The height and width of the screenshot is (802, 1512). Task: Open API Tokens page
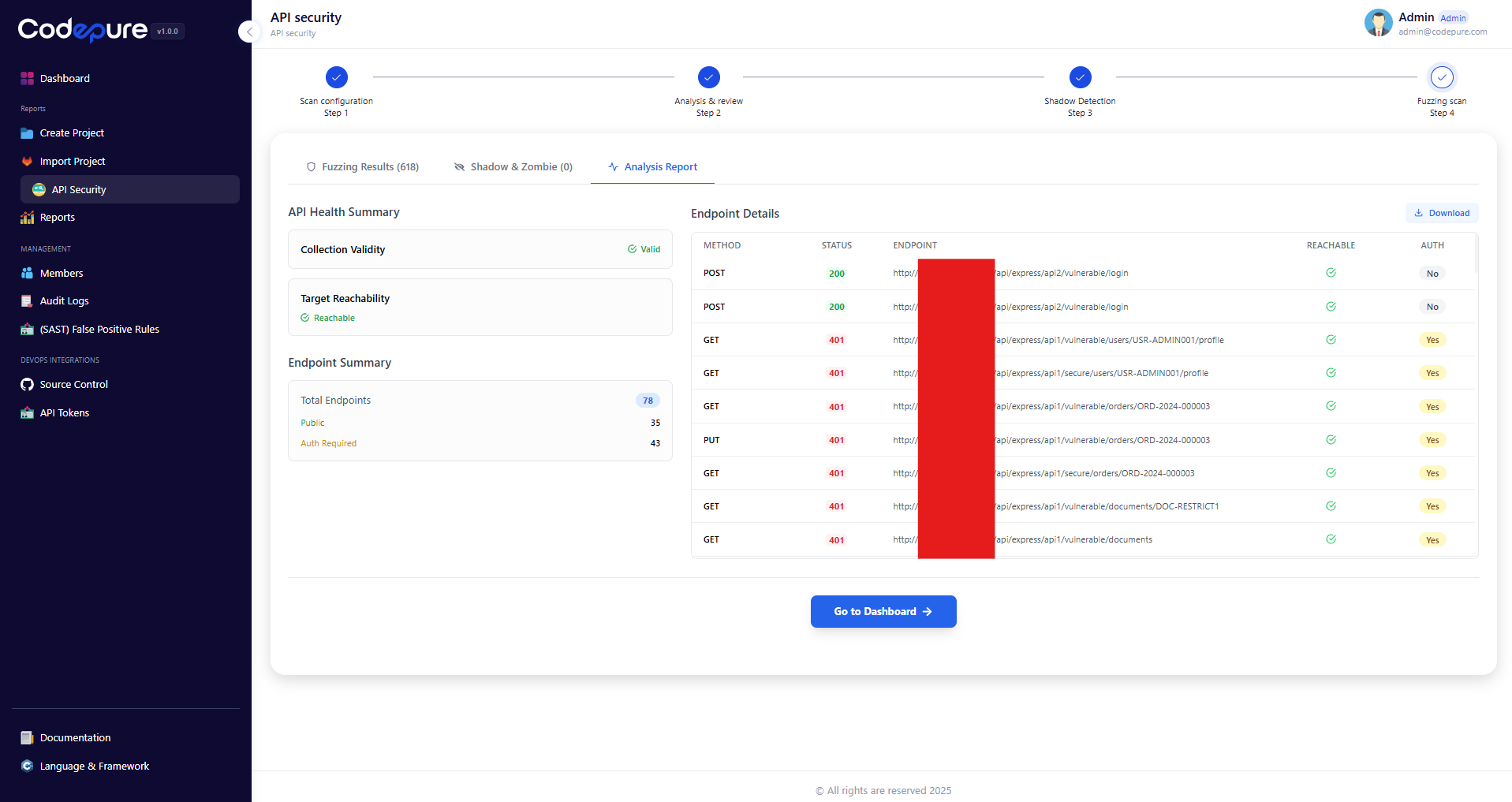pyautogui.click(x=65, y=412)
